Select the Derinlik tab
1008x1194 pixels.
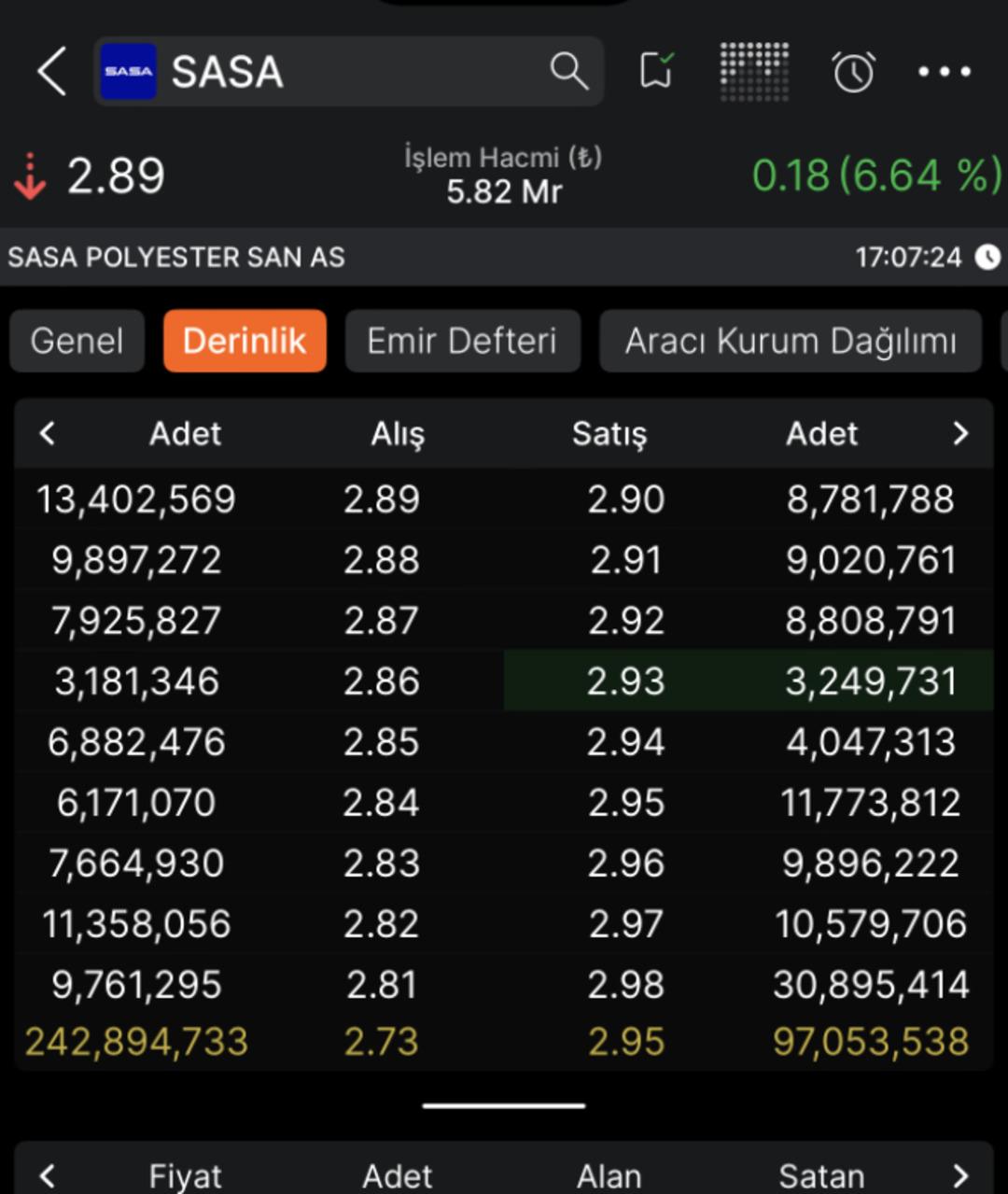(x=245, y=342)
